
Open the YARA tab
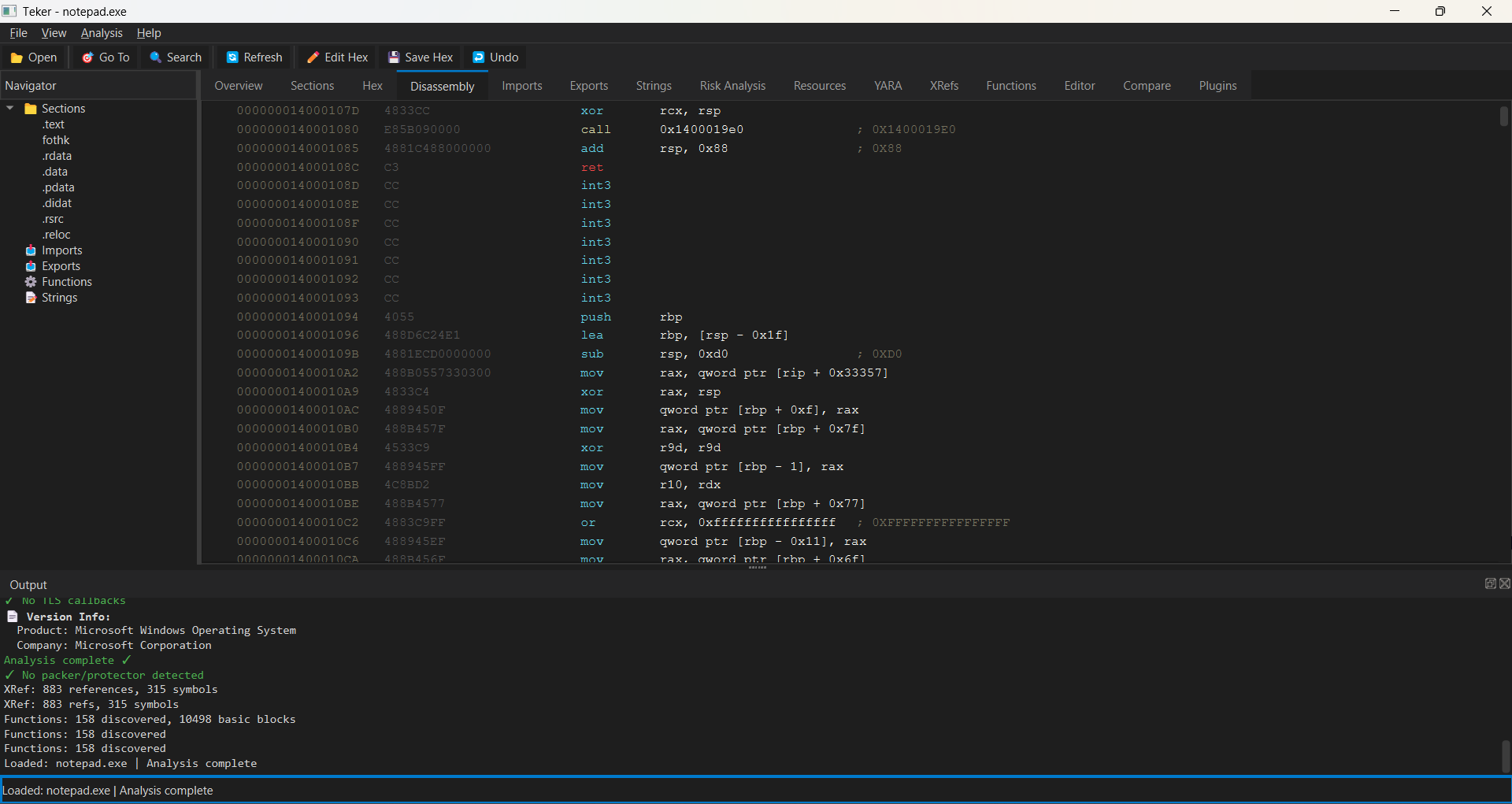[888, 86]
